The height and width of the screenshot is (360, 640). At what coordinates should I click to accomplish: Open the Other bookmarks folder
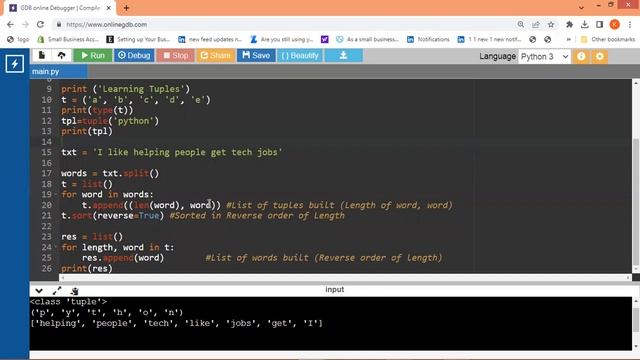click(608, 39)
